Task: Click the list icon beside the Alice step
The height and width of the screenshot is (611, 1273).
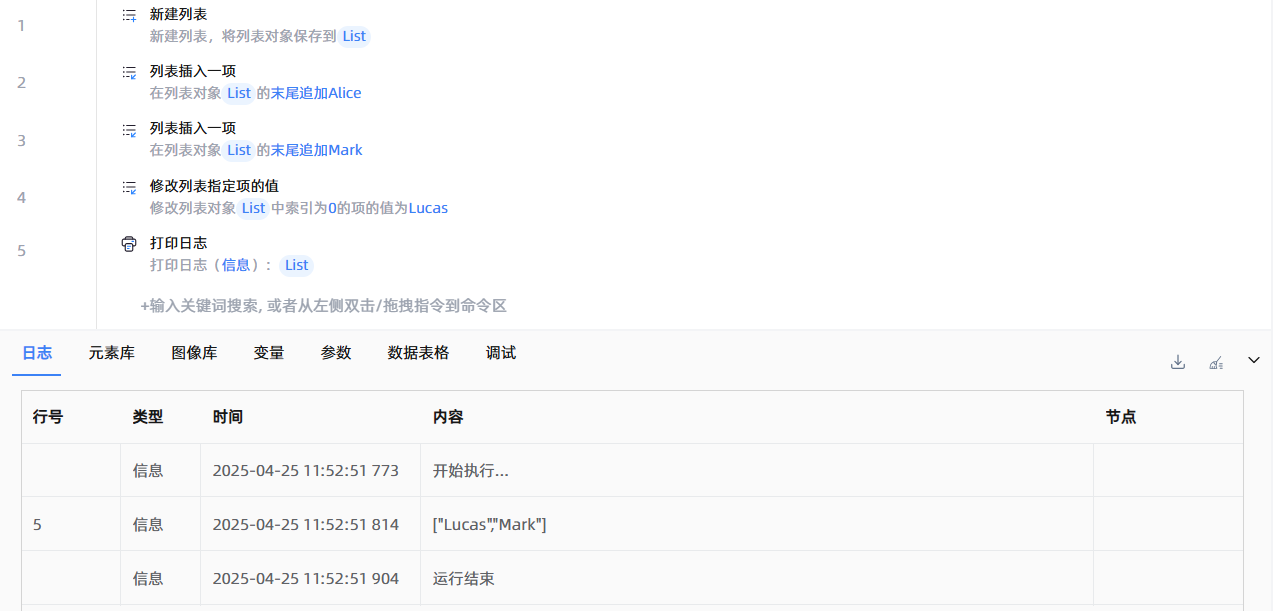Action: pyautogui.click(x=129, y=72)
